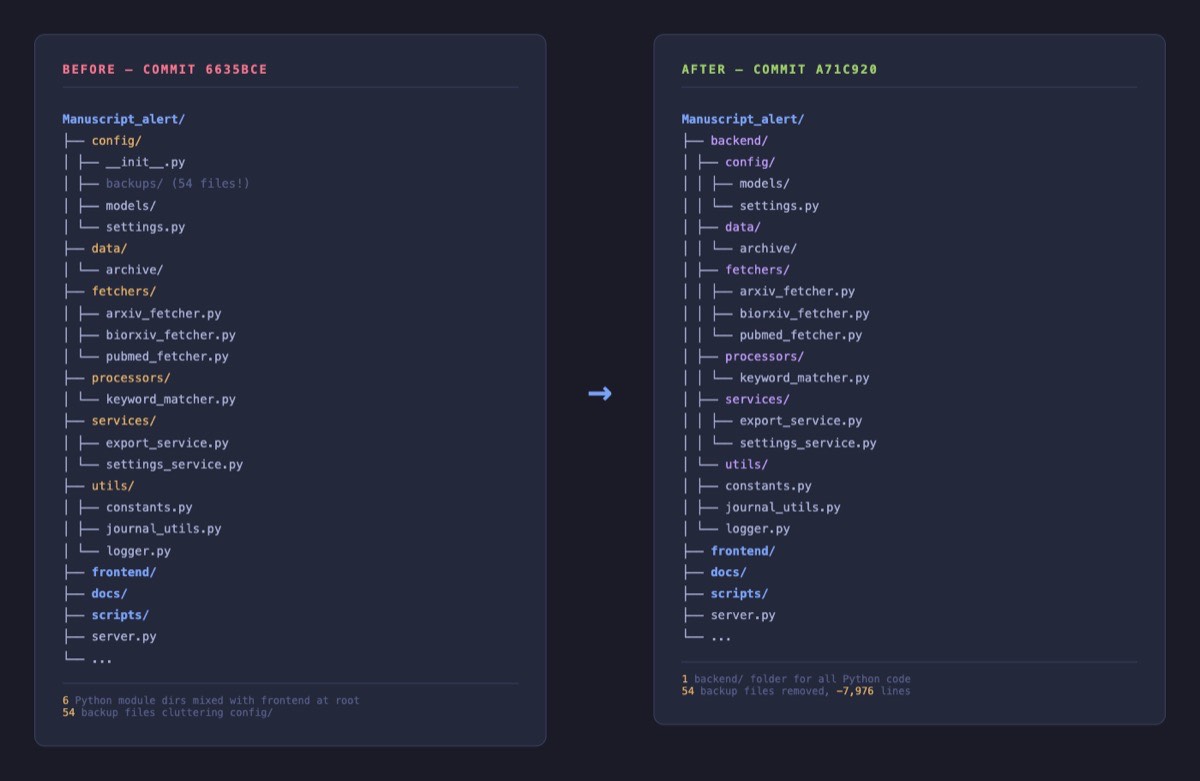The height and width of the screenshot is (781, 1200).
Task: Open pubmed_fetcher.py in the AFTER tree
Action: [800, 335]
